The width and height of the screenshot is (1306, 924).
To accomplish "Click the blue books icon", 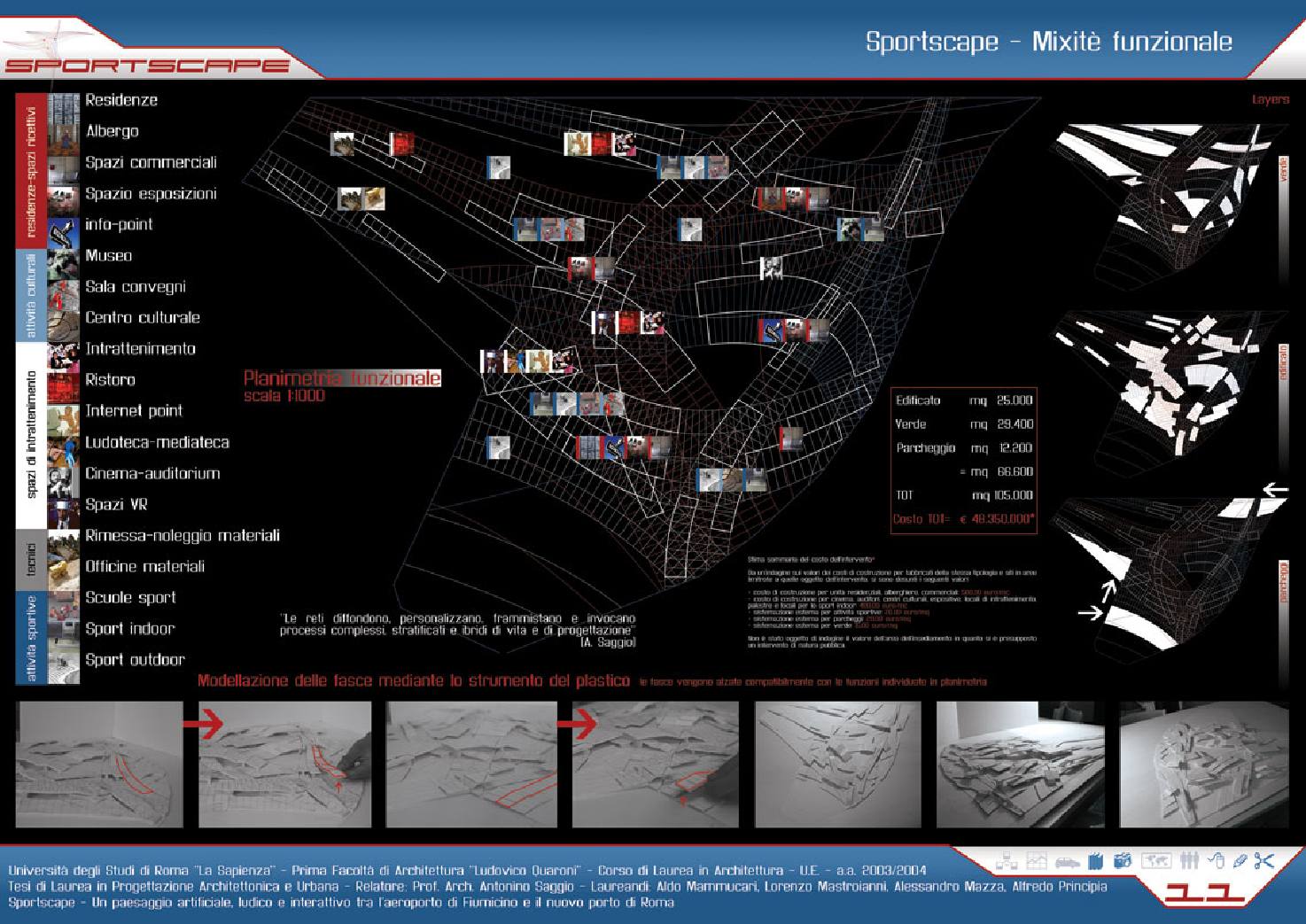I will click(1095, 860).
